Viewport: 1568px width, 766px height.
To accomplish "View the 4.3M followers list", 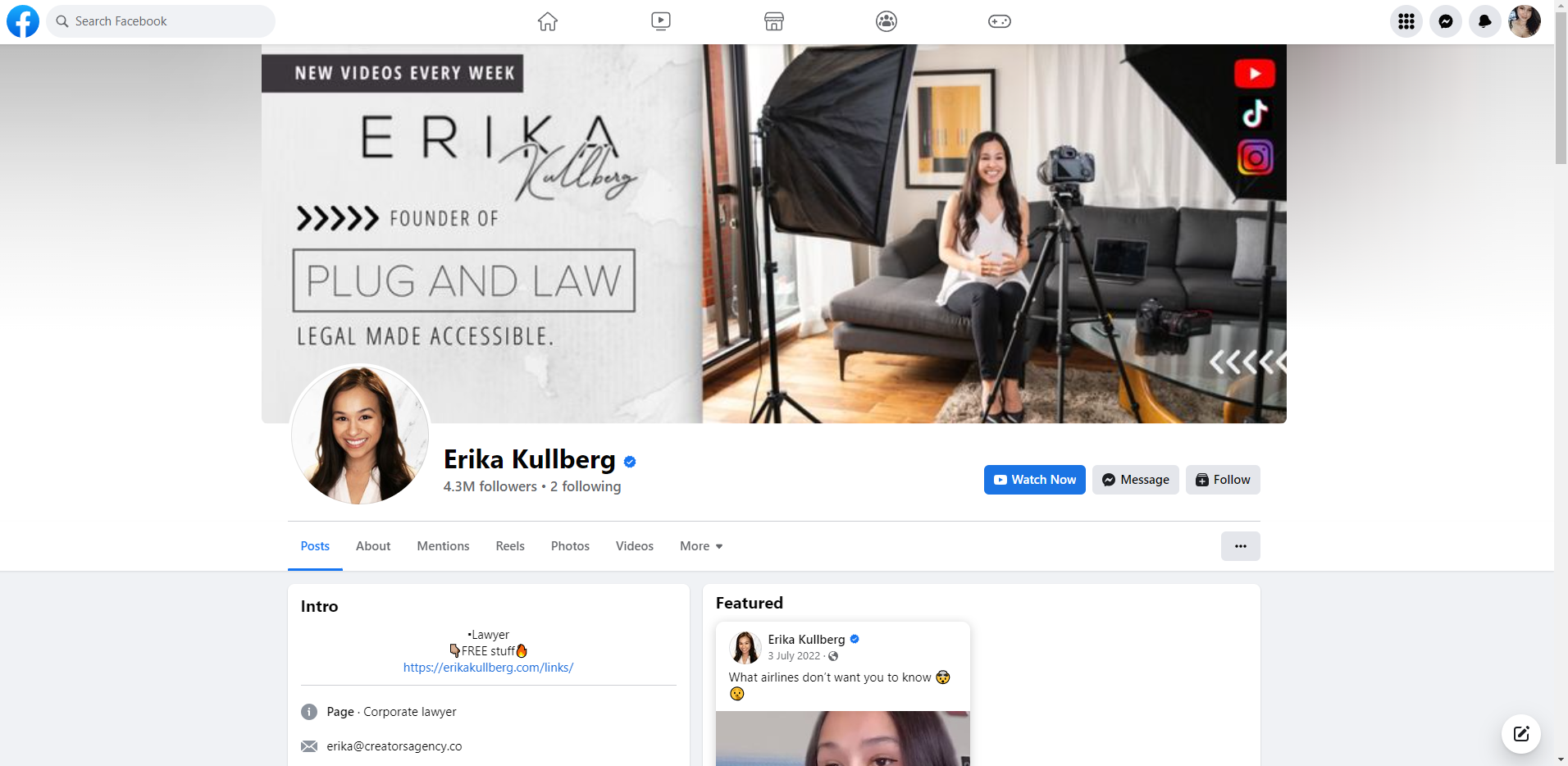I will tap(490, 486).
